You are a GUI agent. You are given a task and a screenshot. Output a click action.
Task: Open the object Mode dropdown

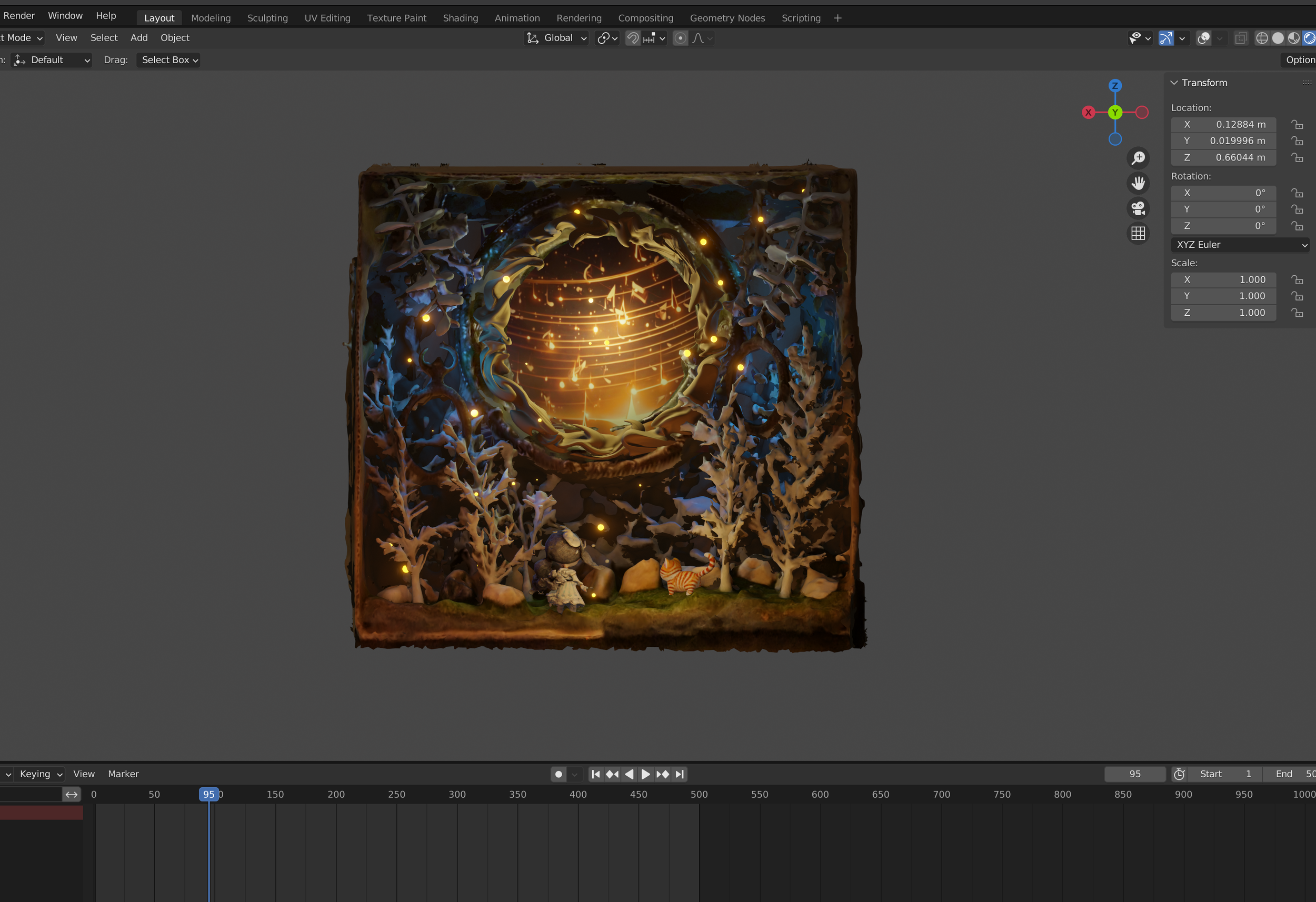point(22,38)
